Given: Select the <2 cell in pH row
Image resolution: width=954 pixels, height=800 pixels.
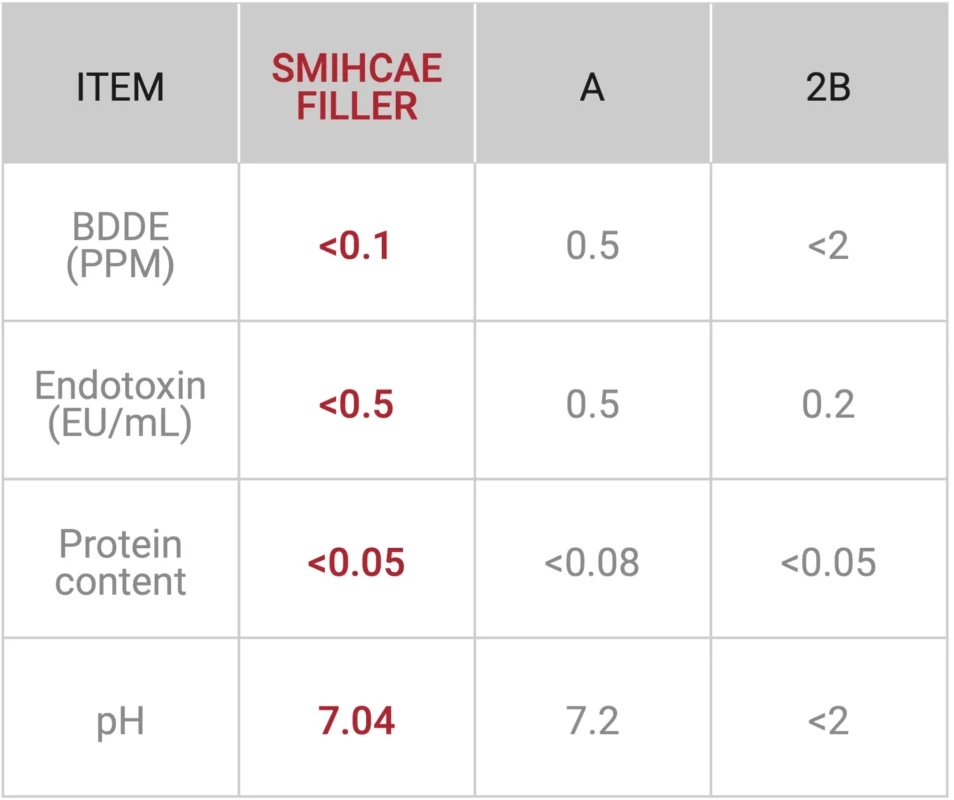Looking at the screenshot, I should point(828,721).
